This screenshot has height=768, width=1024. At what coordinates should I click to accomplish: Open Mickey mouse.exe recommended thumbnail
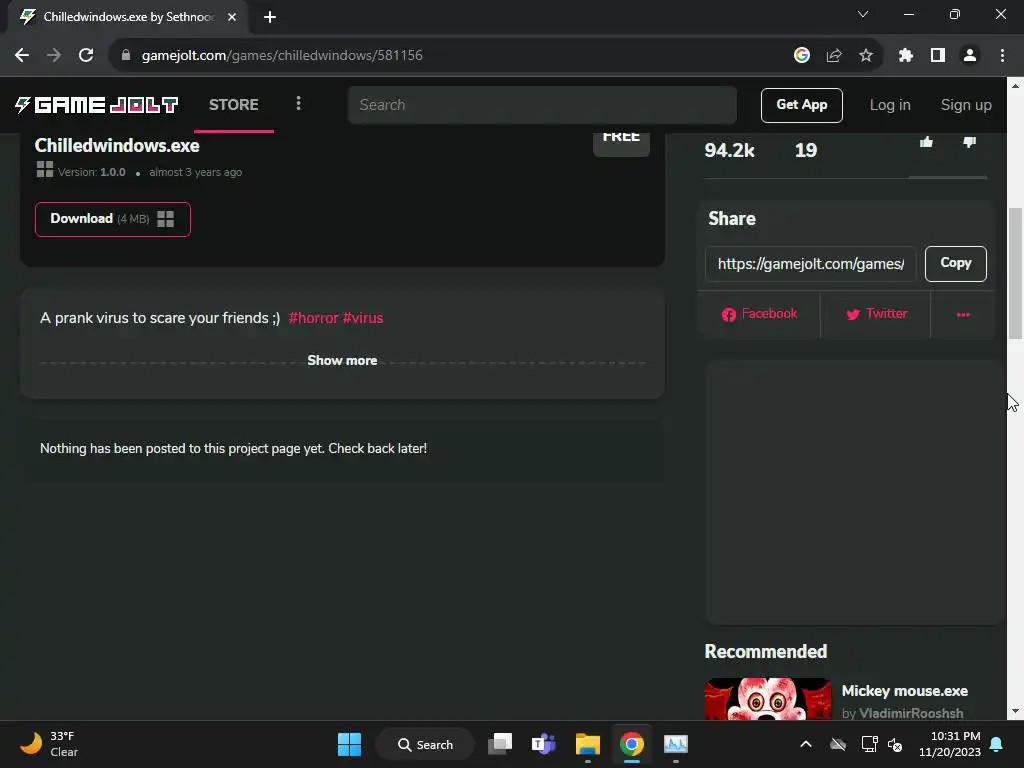point(767,699)
